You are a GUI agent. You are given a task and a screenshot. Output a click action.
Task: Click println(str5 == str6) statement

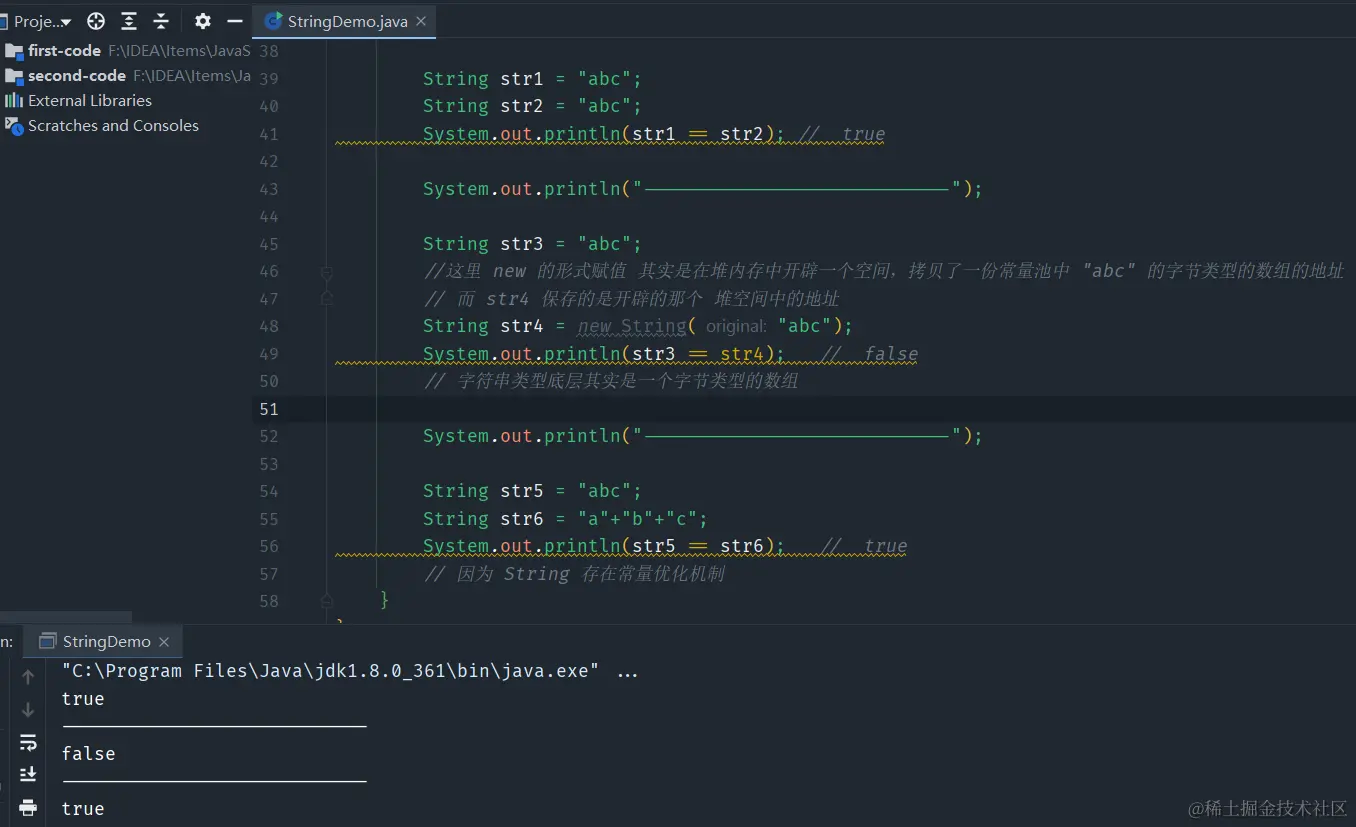click(x=604, y=546)
